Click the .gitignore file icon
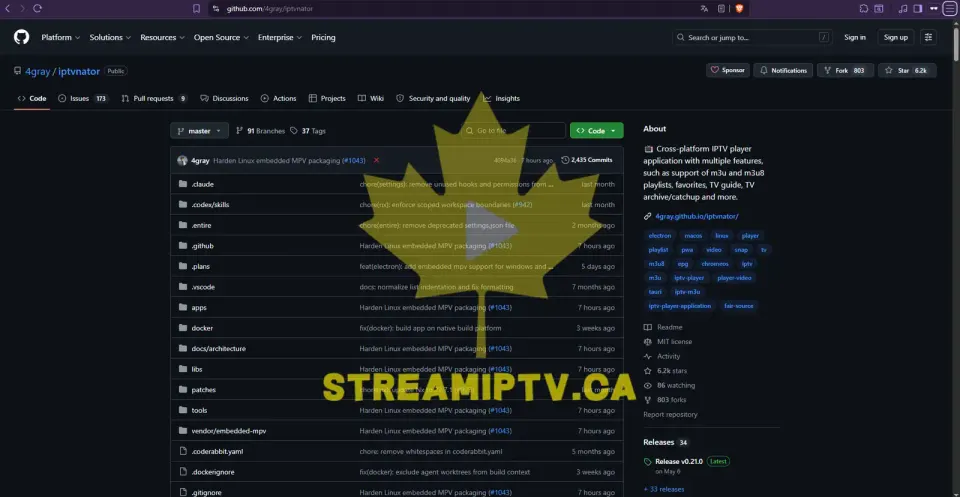 point(182,492)
